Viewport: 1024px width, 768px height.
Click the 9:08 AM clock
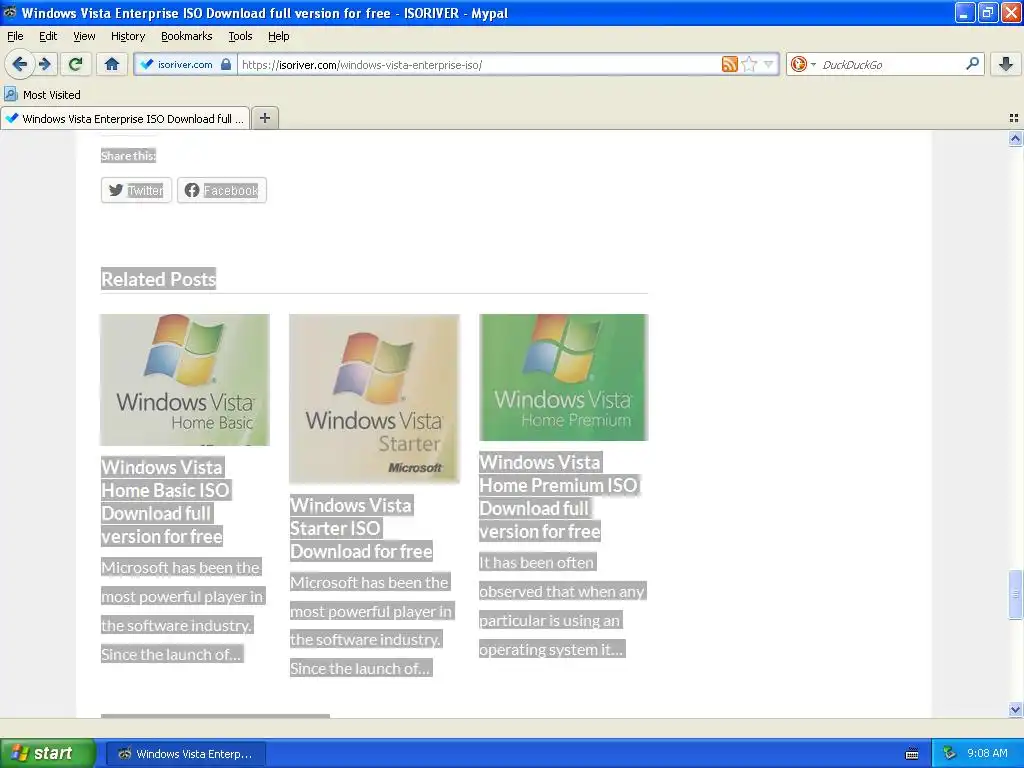[x=987, y=753]
